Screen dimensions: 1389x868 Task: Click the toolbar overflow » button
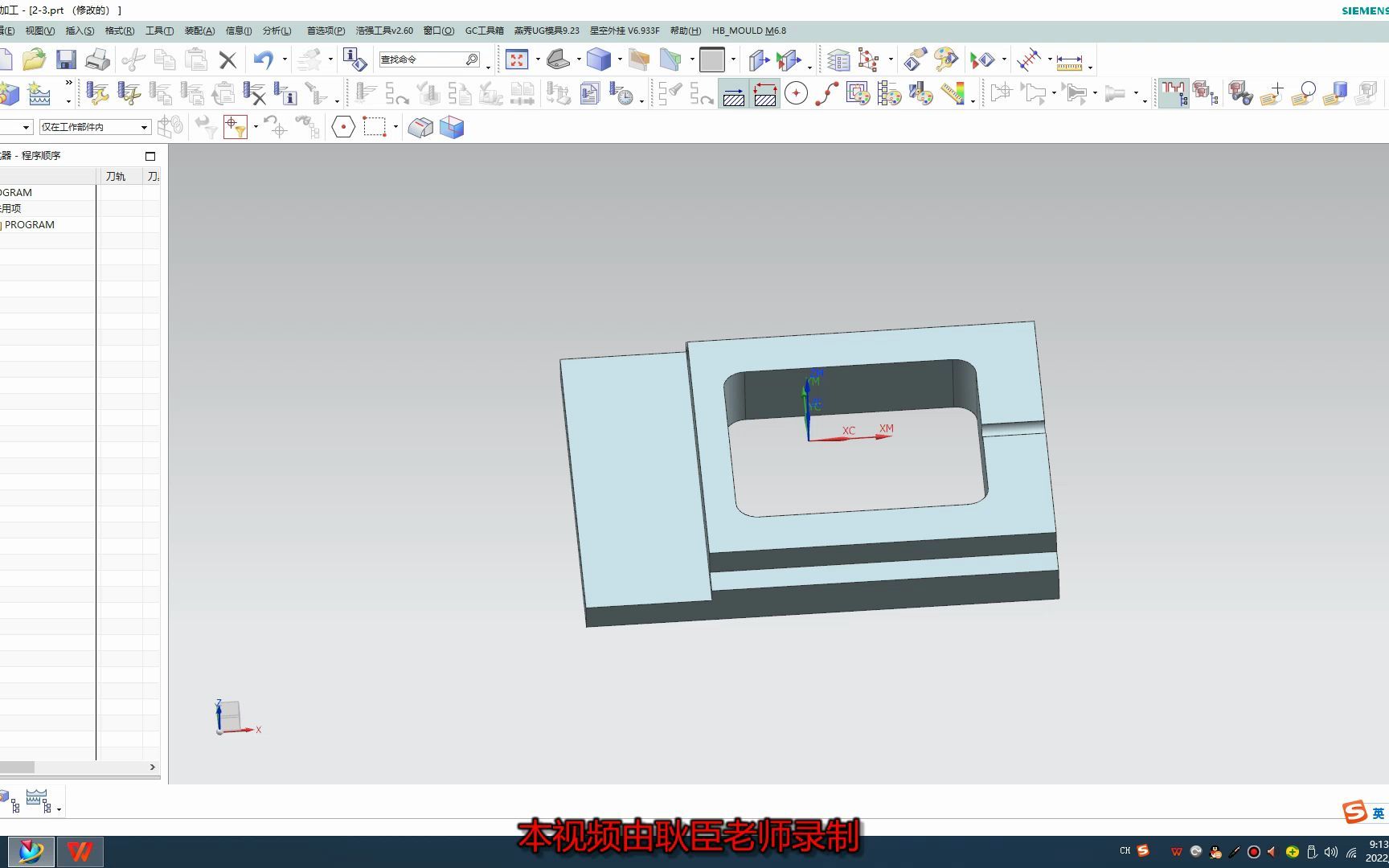pyautogui.click(x=68, y=82)
